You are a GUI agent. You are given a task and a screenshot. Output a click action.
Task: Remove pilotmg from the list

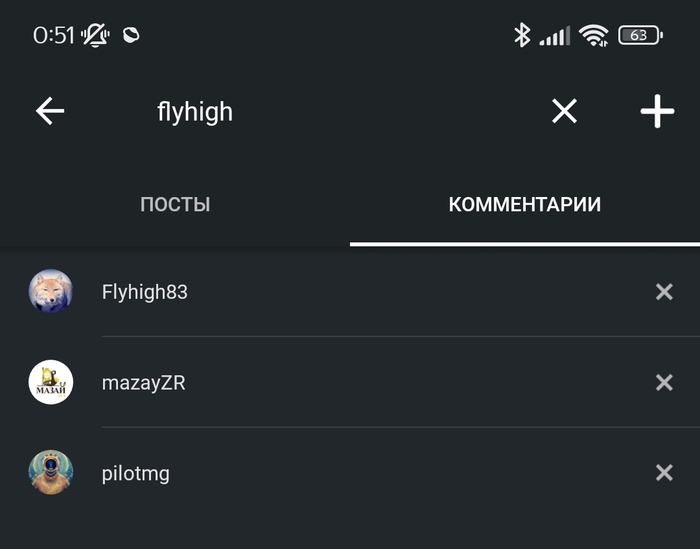click(664, 473)
